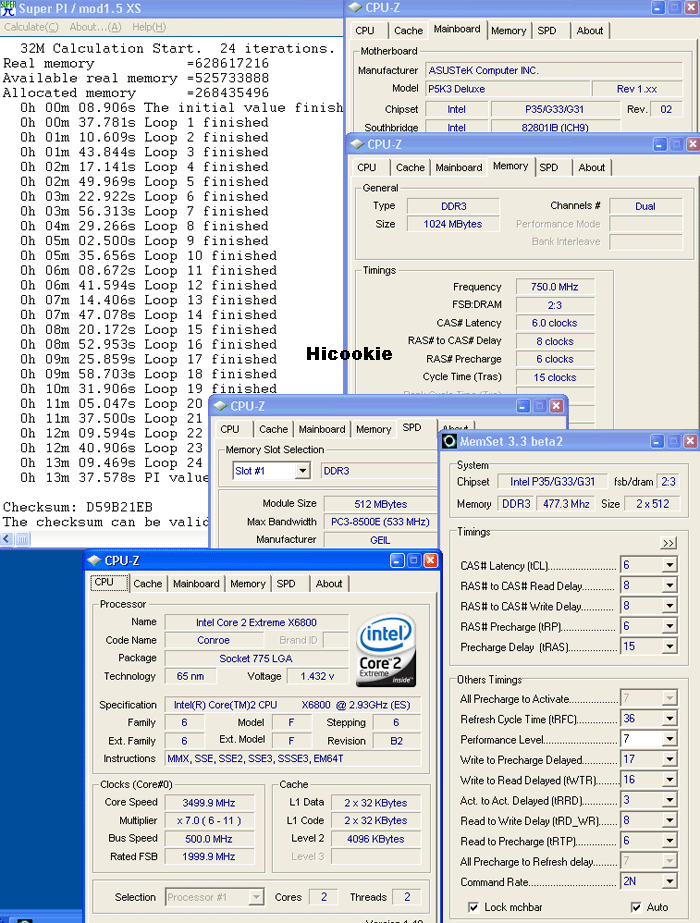Click the Intel Core 2 Extreme logo

point(386,650)
